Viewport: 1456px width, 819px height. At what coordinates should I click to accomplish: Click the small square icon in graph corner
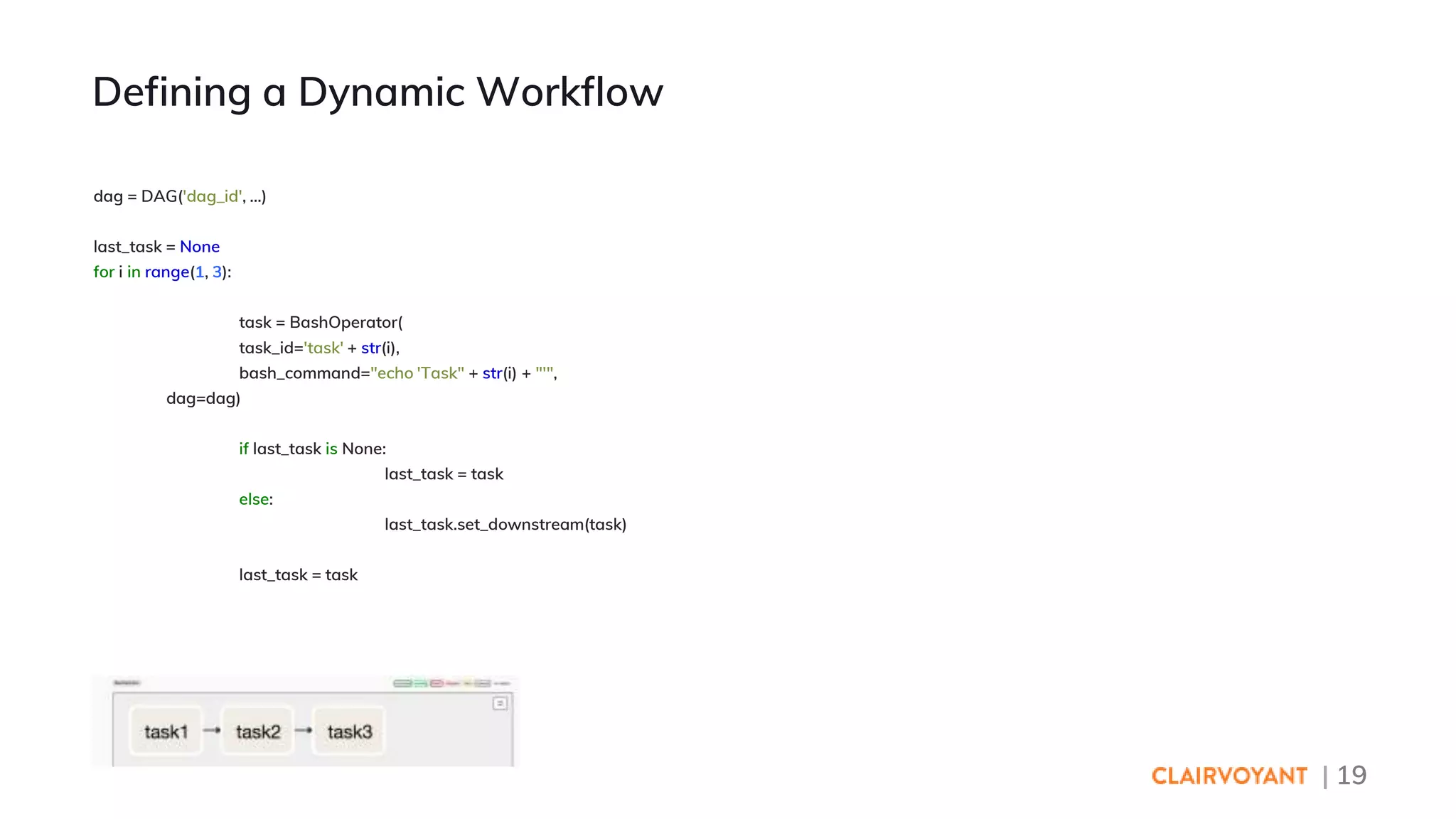500,703
